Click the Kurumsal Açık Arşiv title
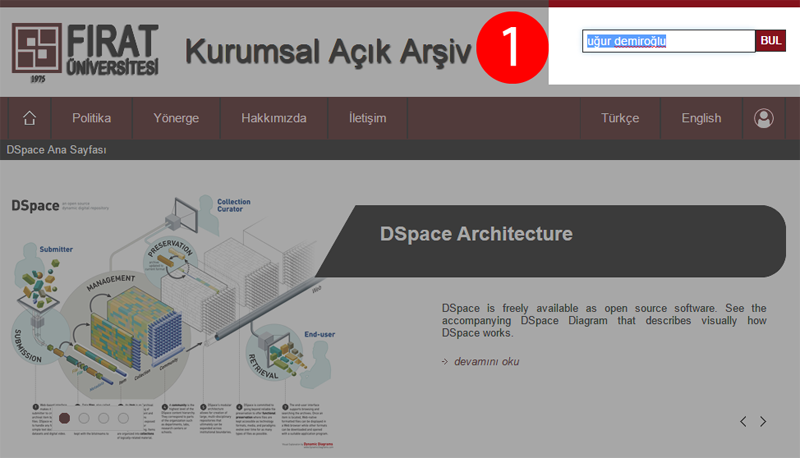The width and height of the screenshot is (800, 458). 328,52
